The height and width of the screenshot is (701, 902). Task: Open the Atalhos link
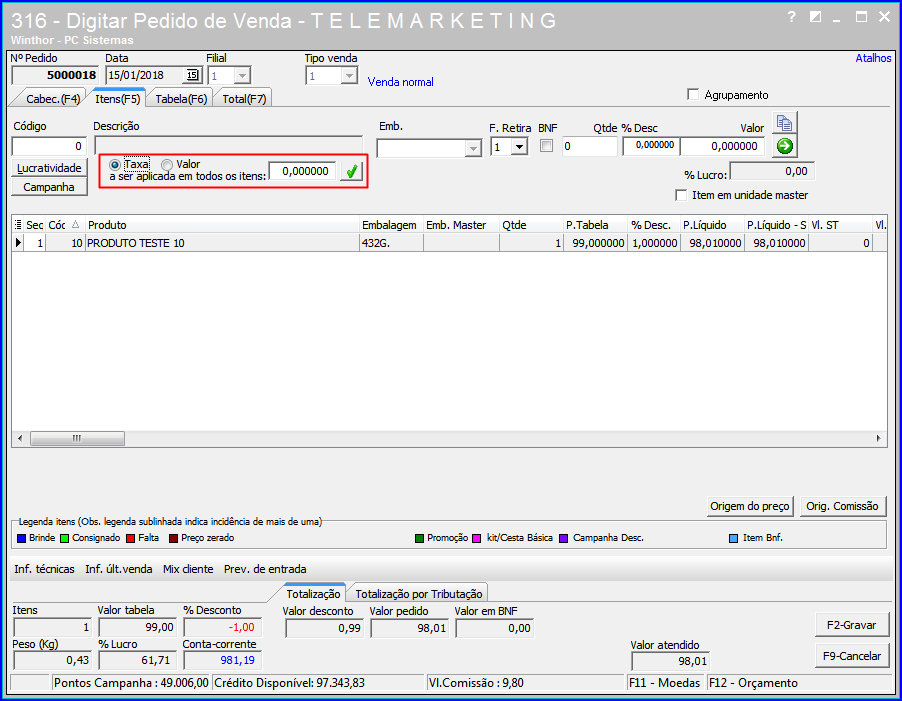(873, 58)
